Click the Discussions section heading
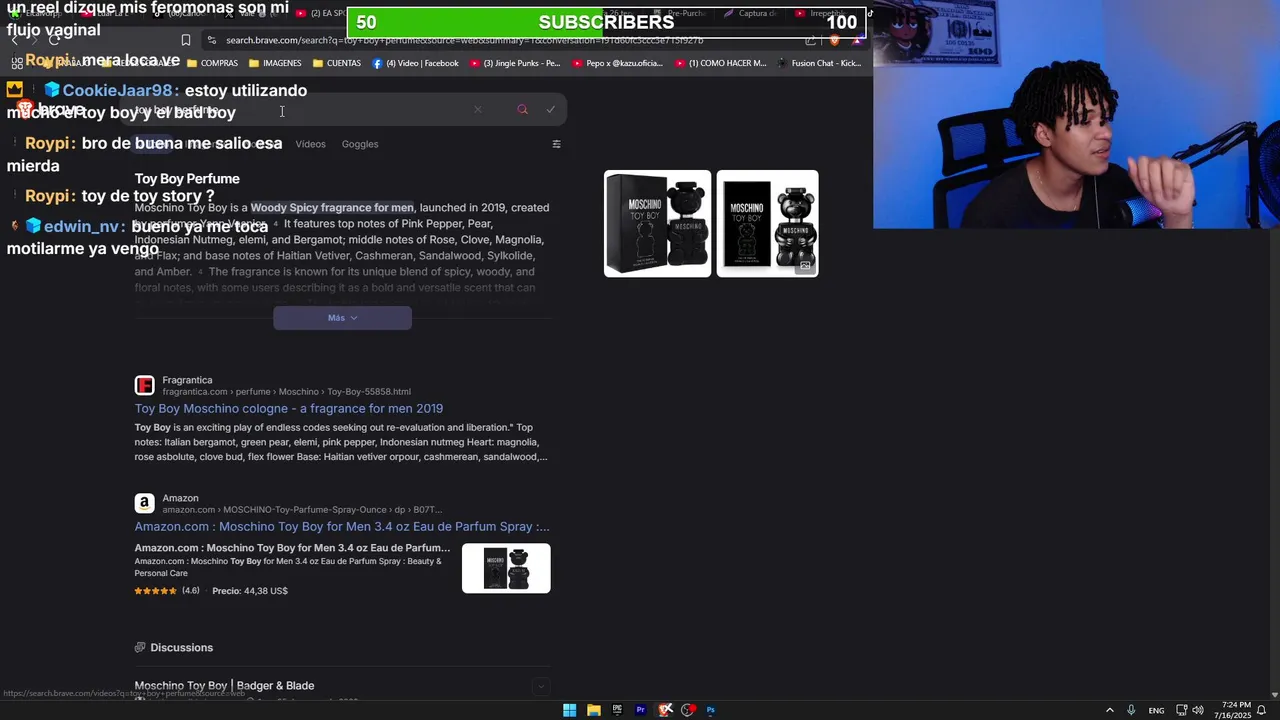 point(181,648)
